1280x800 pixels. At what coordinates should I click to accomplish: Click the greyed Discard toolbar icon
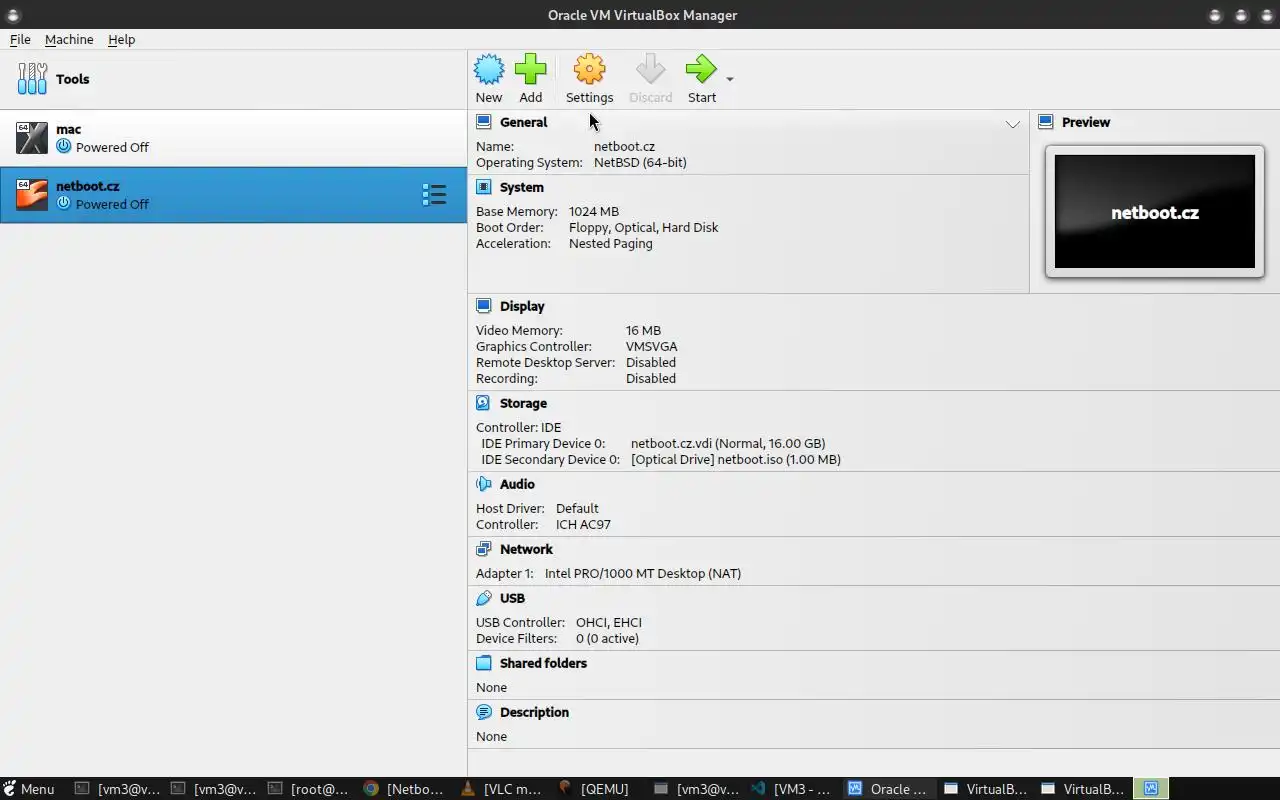pyautogui.click(x=650, y=69)
